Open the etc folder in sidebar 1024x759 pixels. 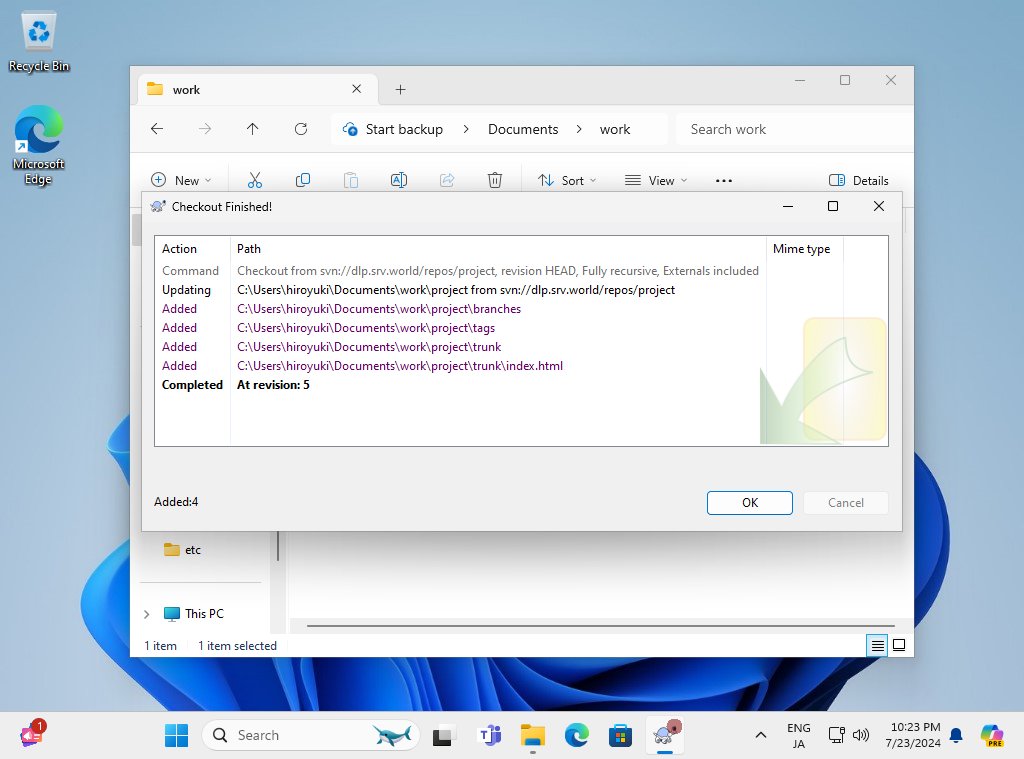click(184, 550)
